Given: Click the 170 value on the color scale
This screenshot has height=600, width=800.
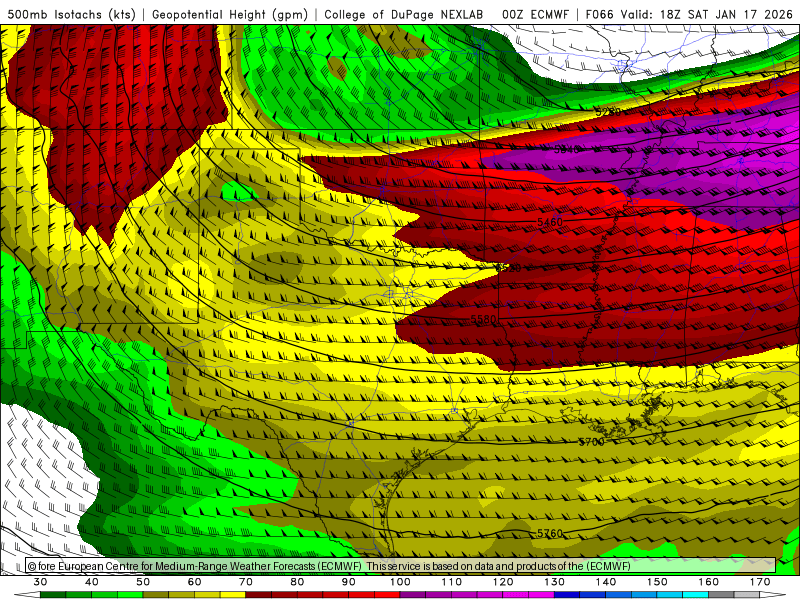Looking at the screenshot, I should point(760,582).
